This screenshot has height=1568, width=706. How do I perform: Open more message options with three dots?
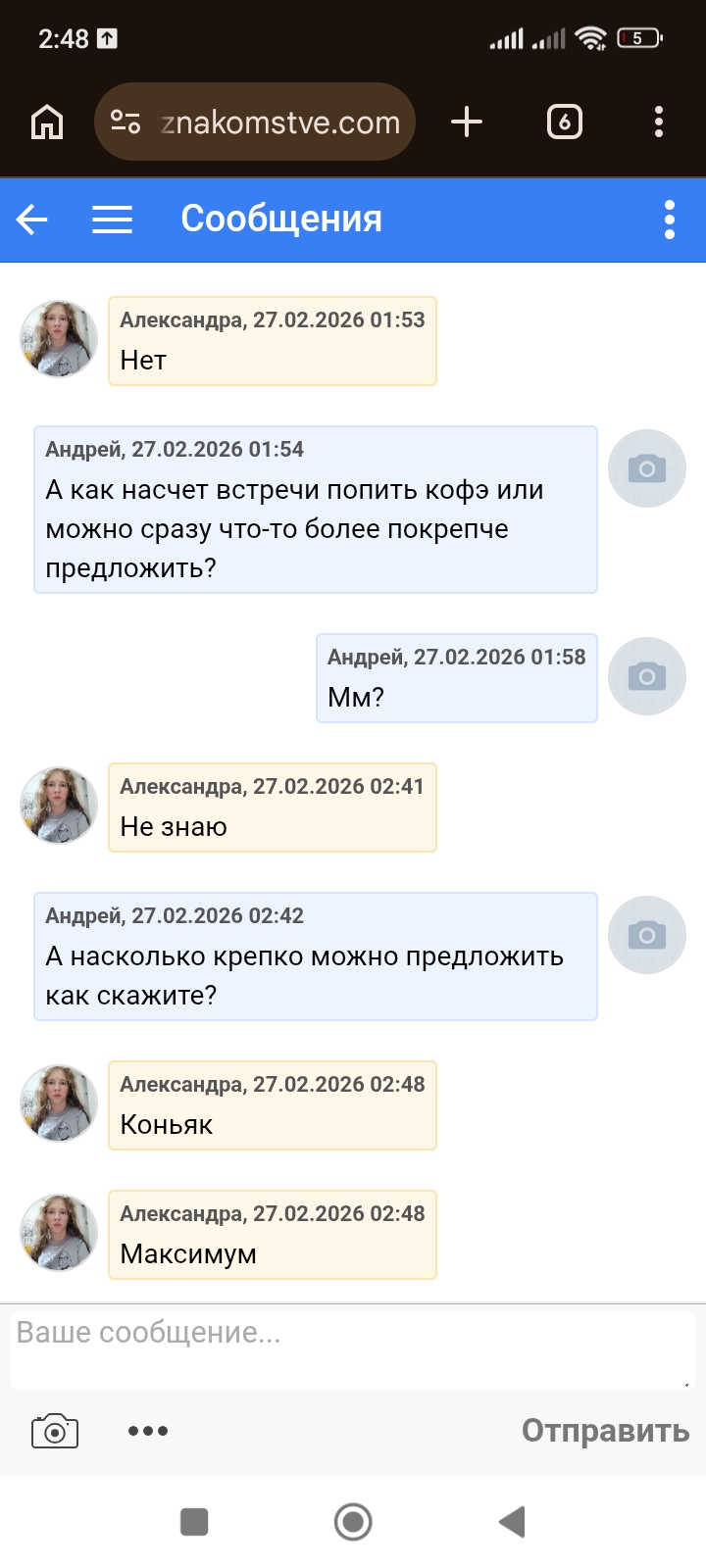(148, 1431)
